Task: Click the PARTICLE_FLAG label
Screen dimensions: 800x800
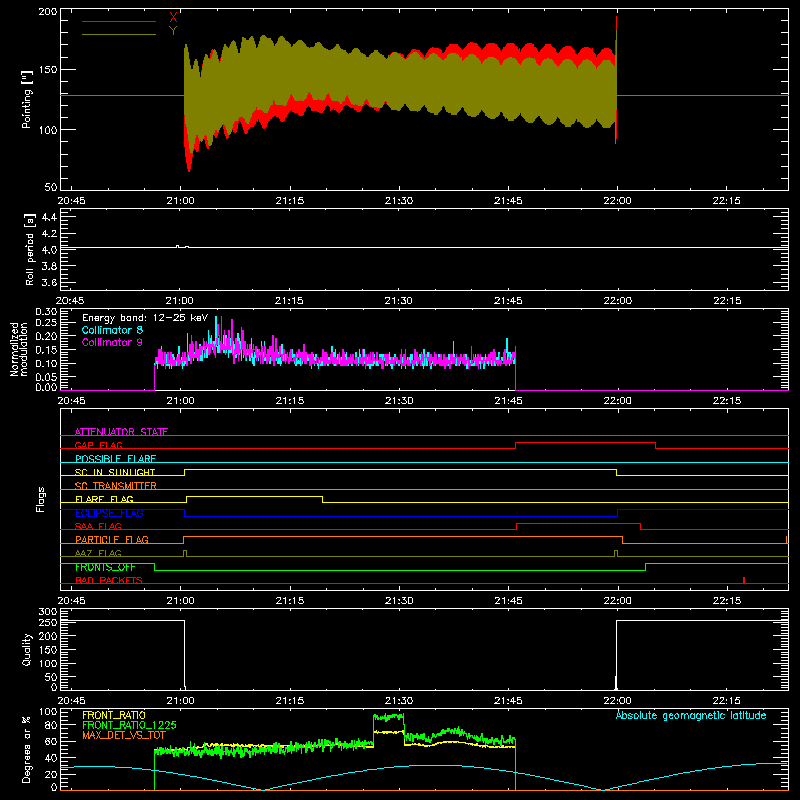Action: [x=112, y=539]
